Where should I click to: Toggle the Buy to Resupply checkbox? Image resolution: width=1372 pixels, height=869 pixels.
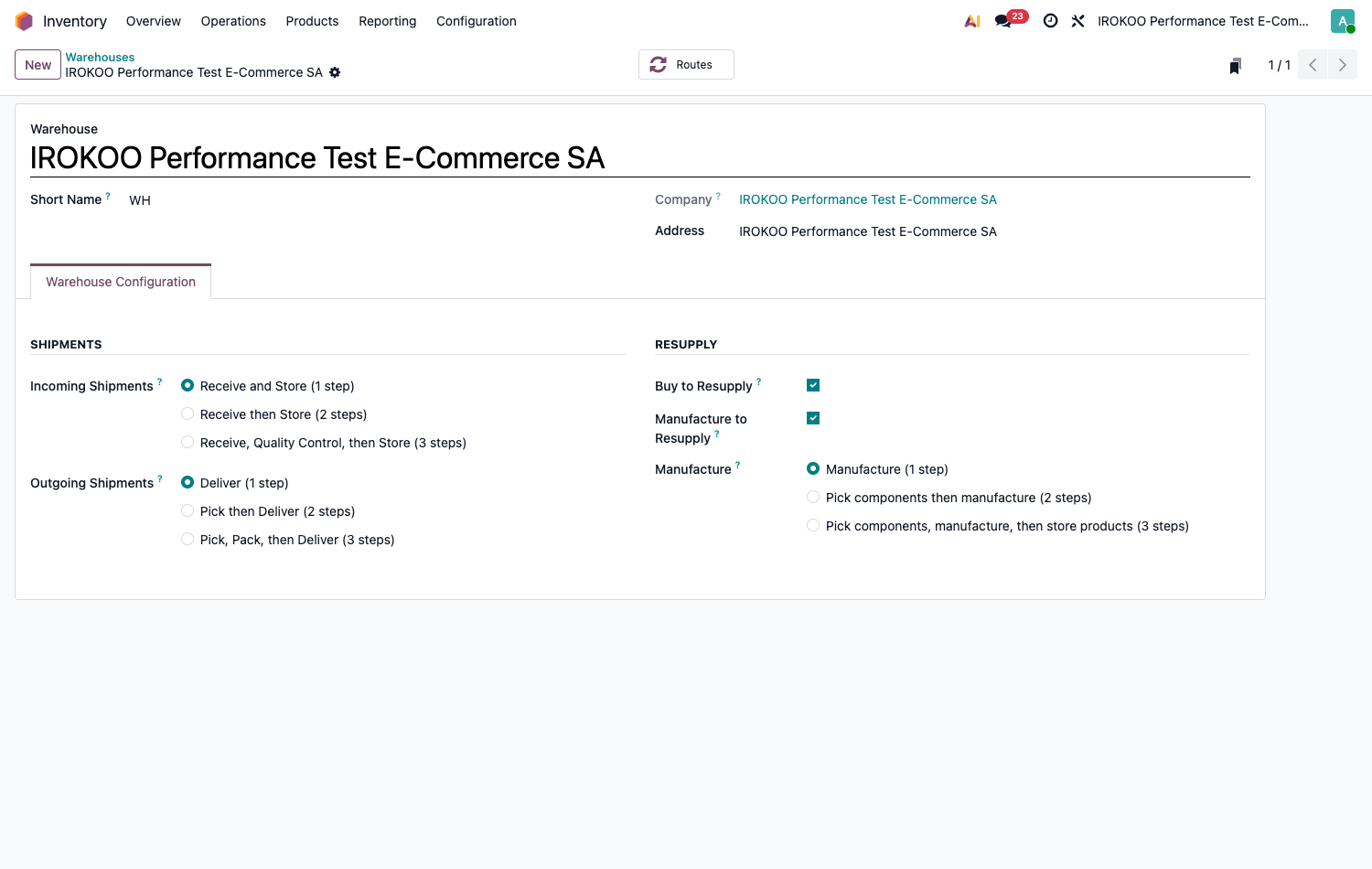click(813, 386)
